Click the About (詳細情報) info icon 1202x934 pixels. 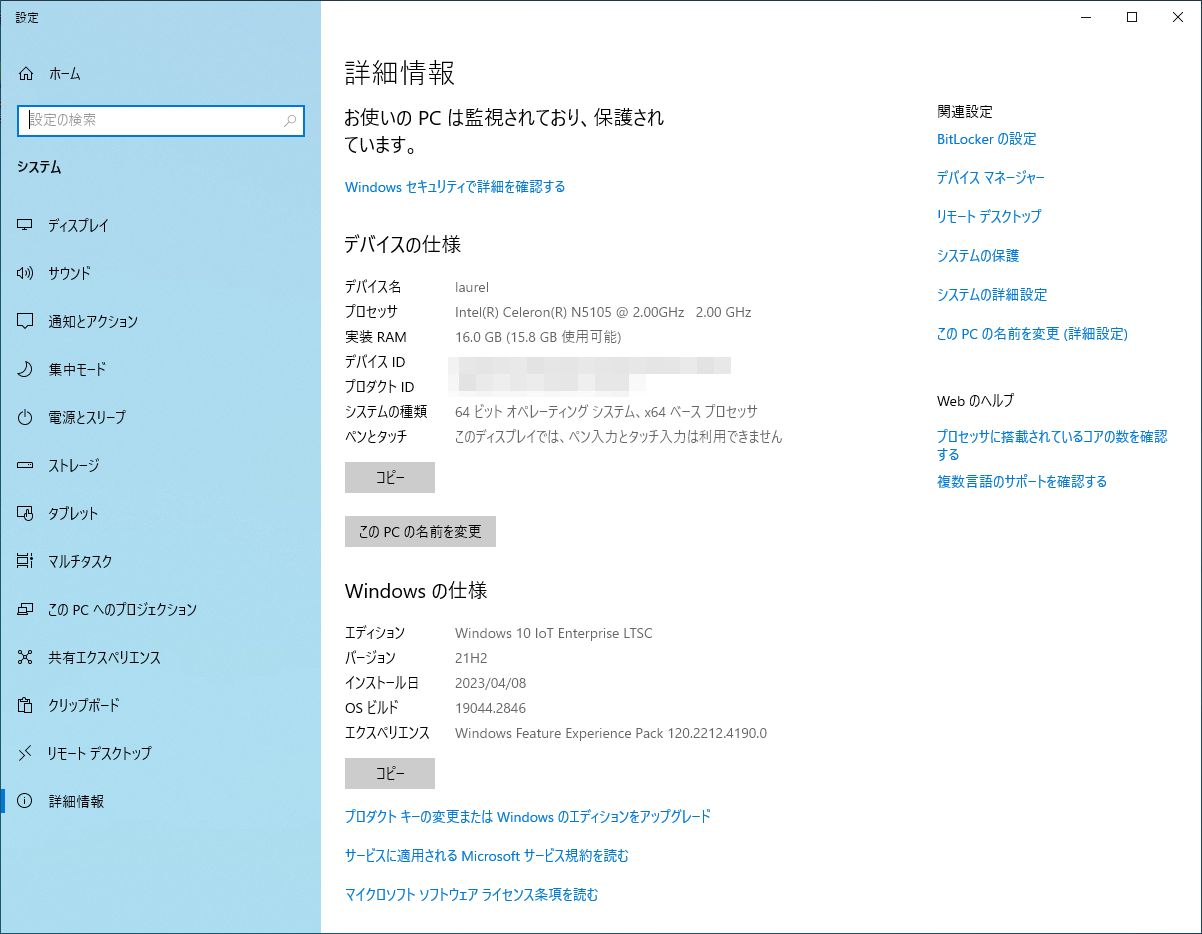pyautogui.click(x=26, y=802)
